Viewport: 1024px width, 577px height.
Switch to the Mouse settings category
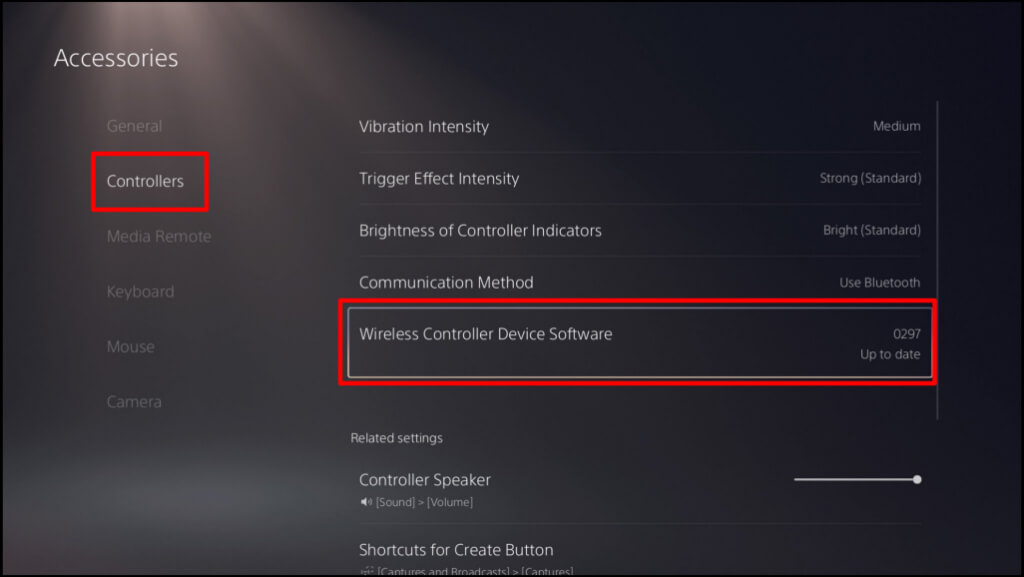(130, 346)
